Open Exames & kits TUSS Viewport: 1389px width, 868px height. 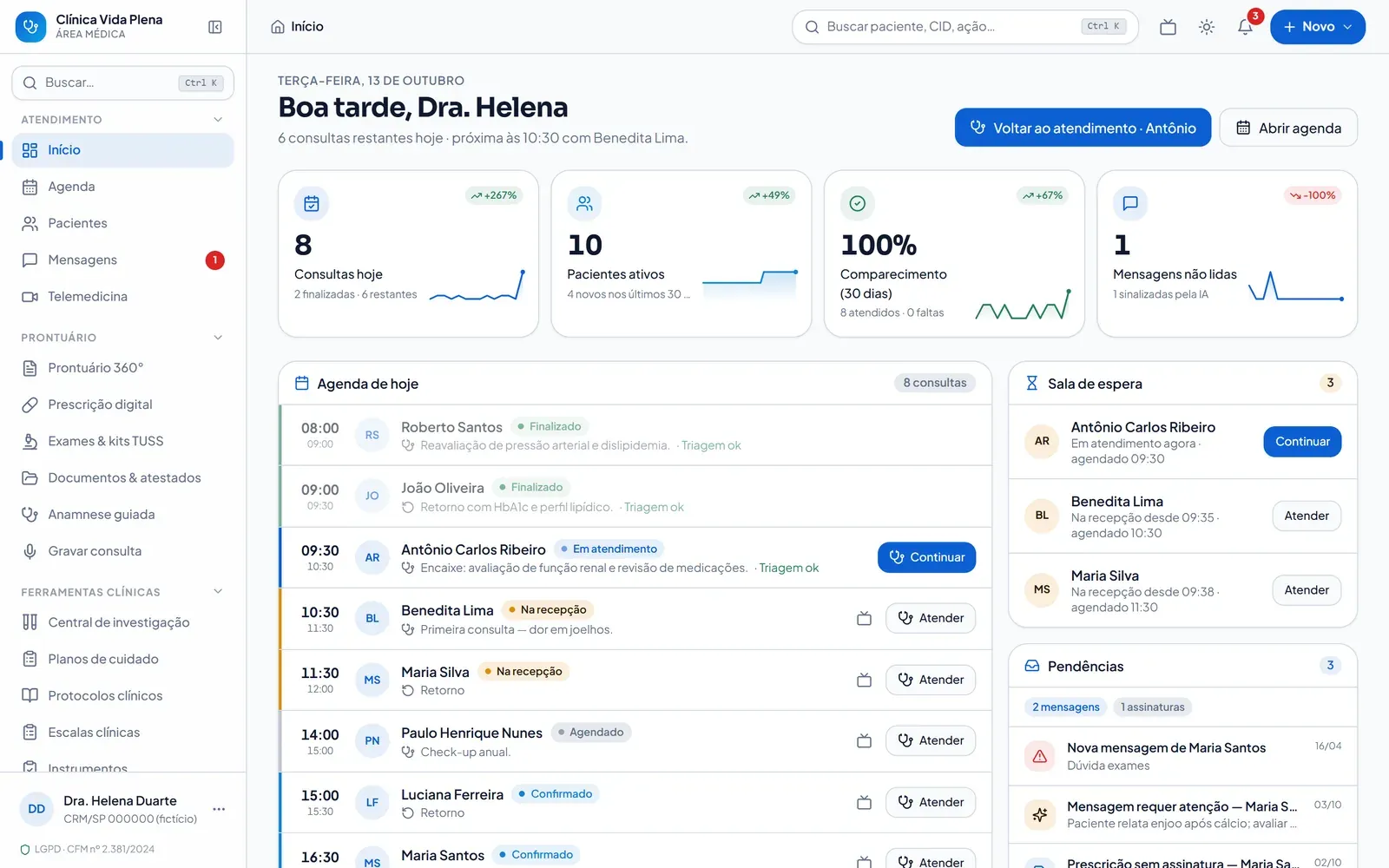[x=122, y=441]
